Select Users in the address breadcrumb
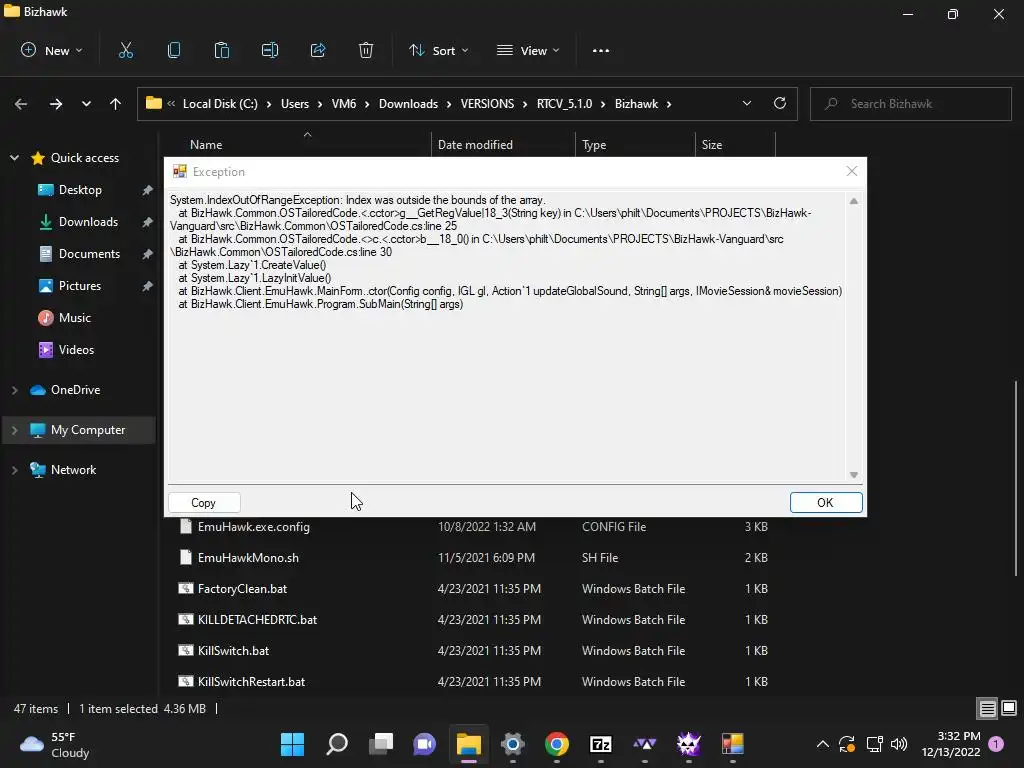 click(x=295, y=104)
